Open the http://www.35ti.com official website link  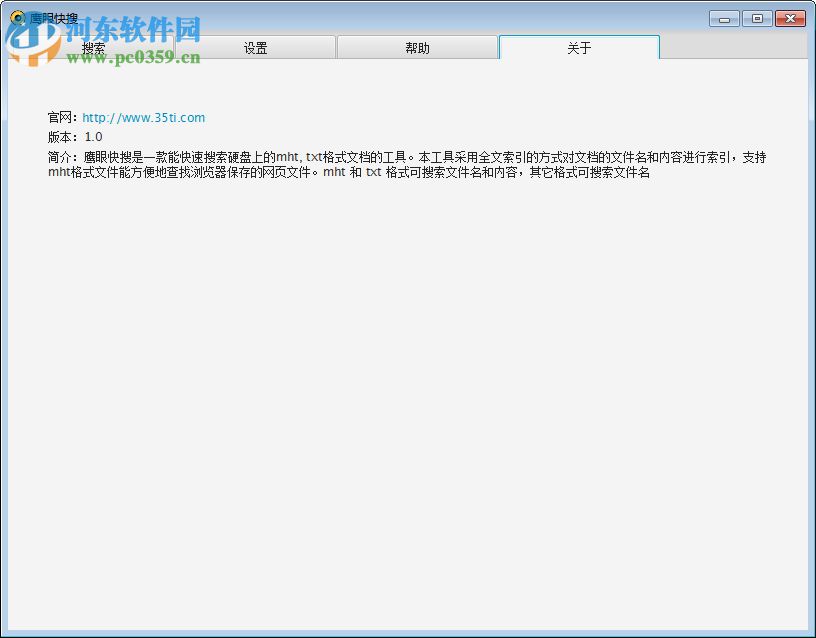pos(143,117)
